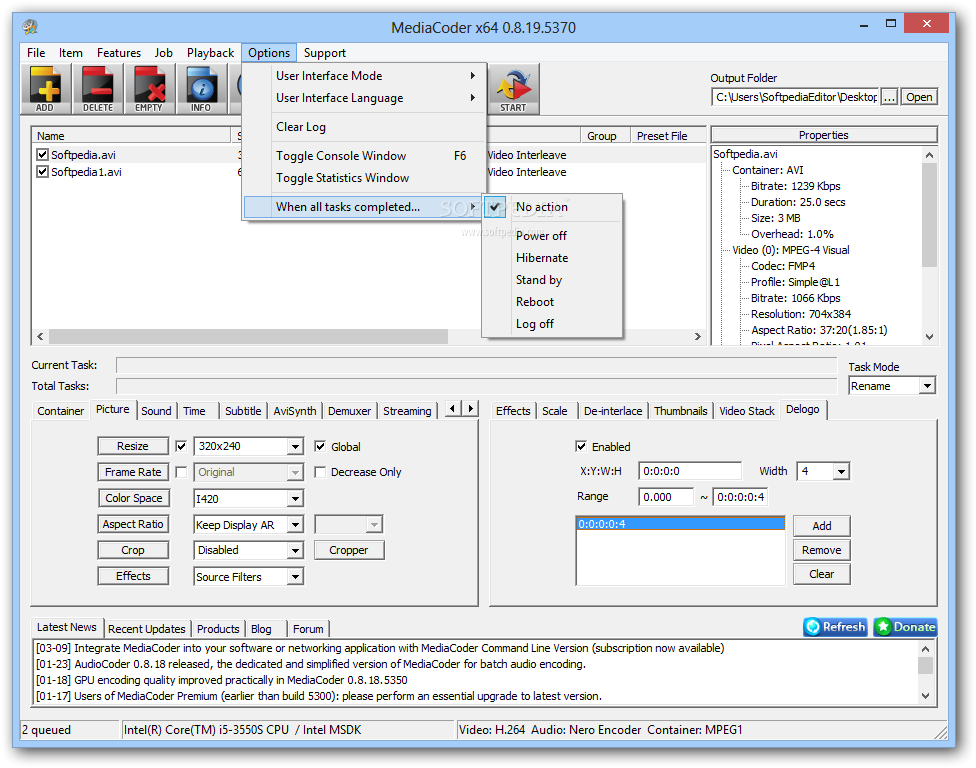976x768 pixels.
Task: Browse output folder with the ... button
Action: 889,97
